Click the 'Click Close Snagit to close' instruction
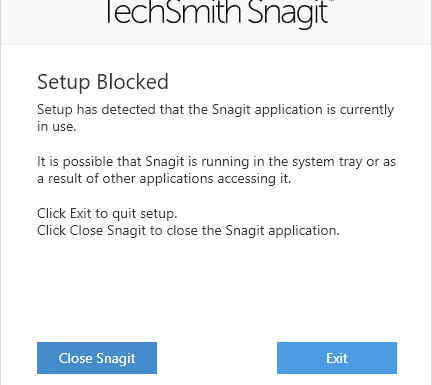This screenshot has width=432, height=385. click(188, 231)
